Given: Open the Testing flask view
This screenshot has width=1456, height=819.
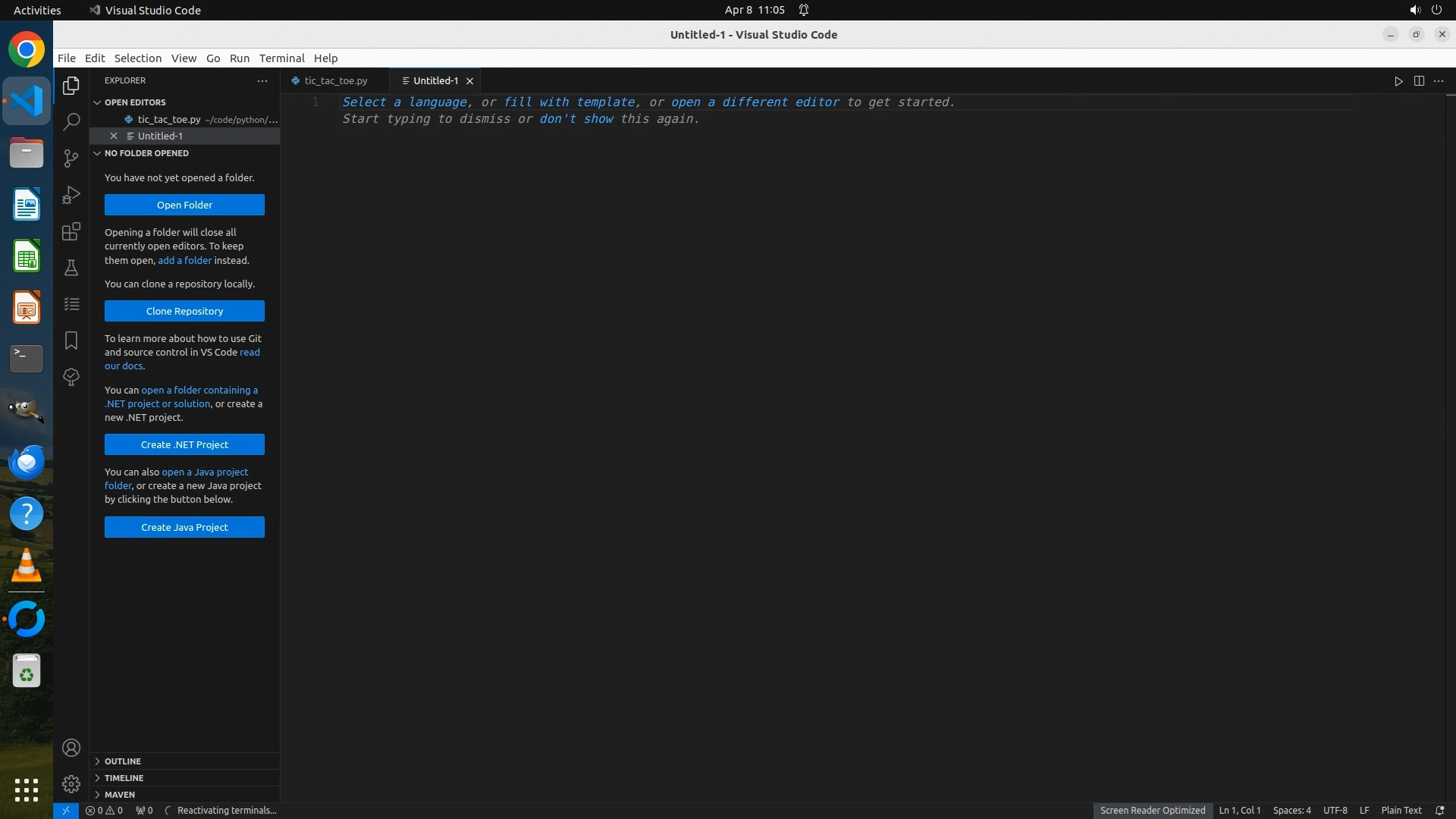Looking at the screenshot, I should [x=71, y=268].
